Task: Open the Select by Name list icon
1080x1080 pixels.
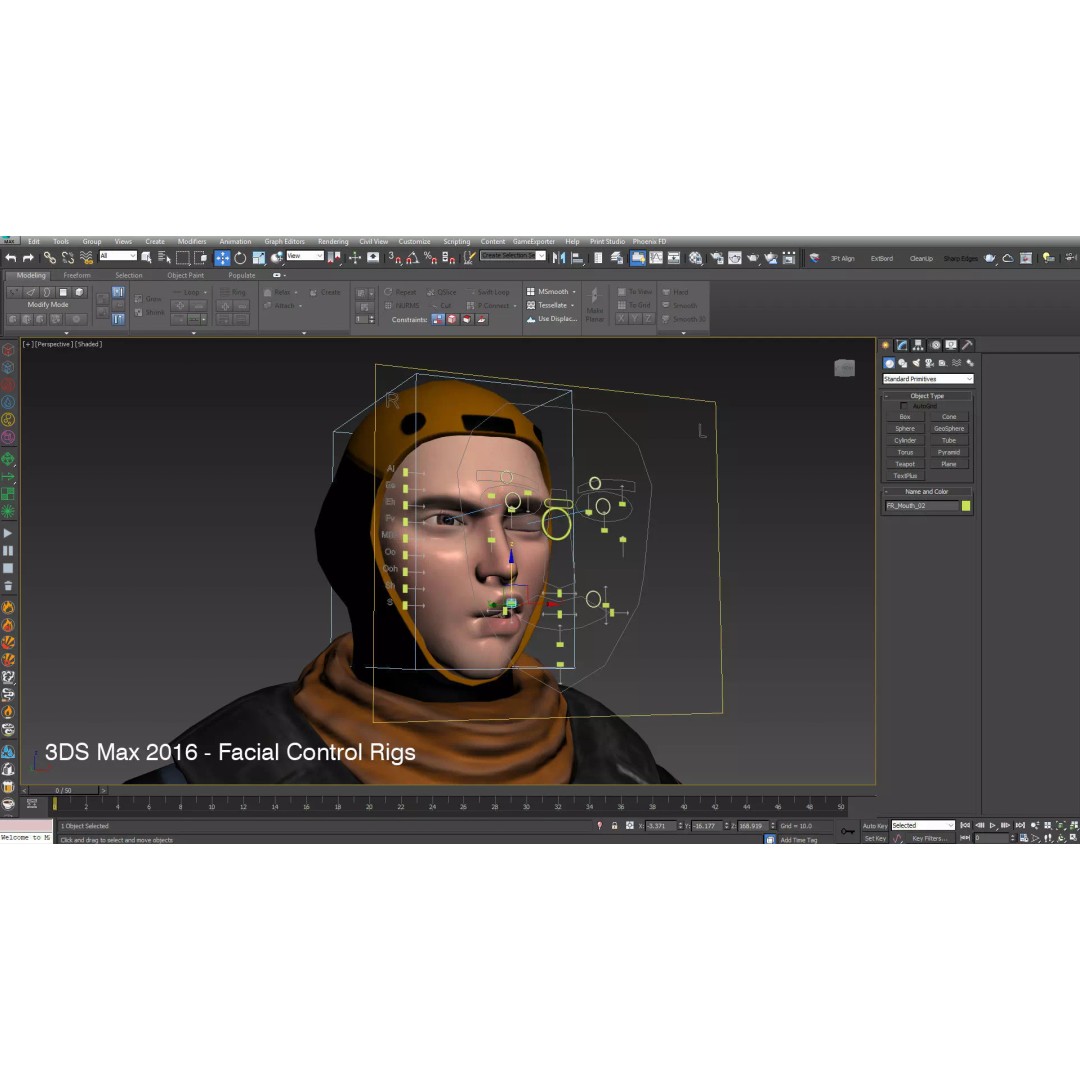Action: point(164,258)
